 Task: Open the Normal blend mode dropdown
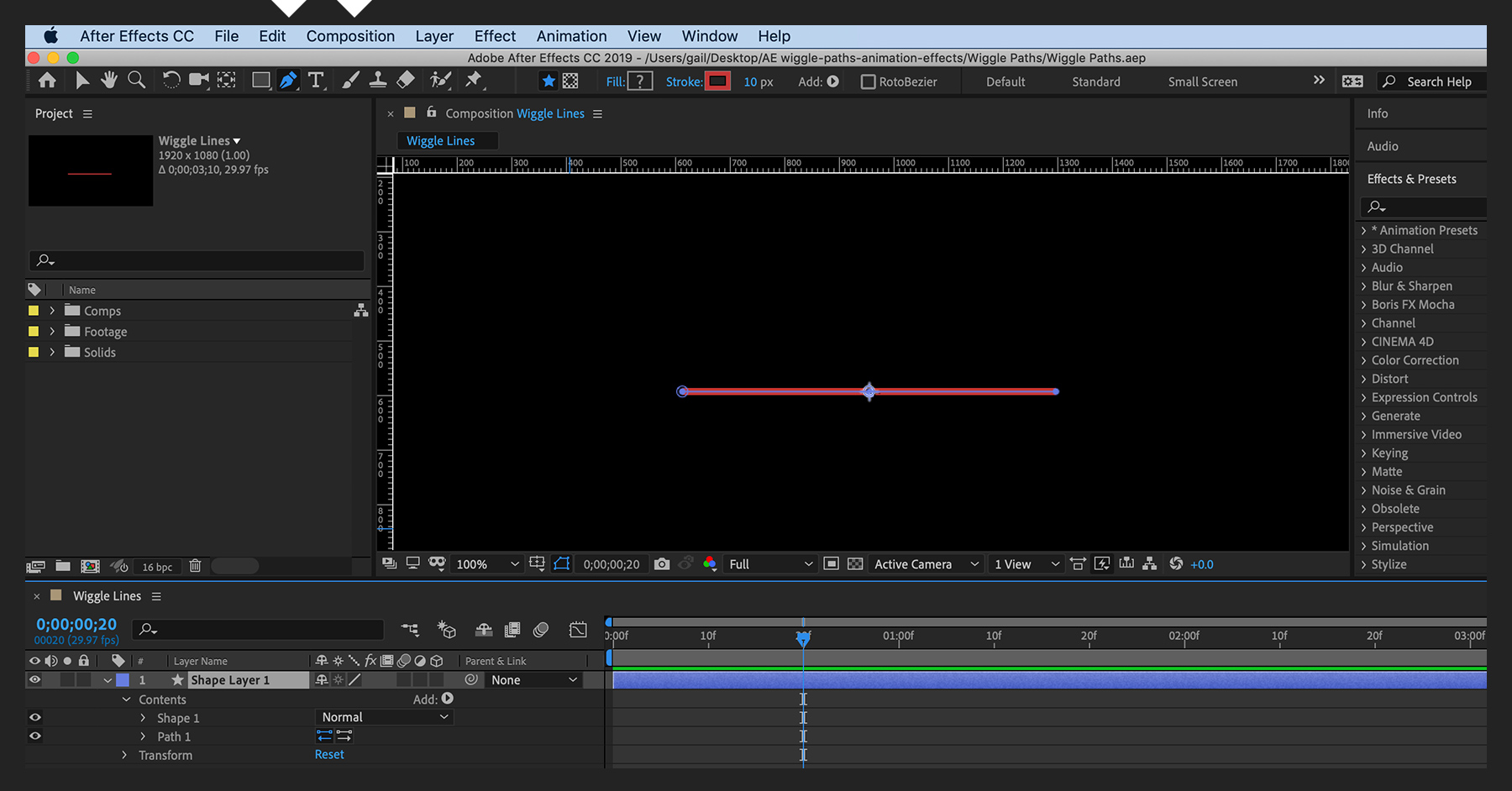click(x=384, y=716)
